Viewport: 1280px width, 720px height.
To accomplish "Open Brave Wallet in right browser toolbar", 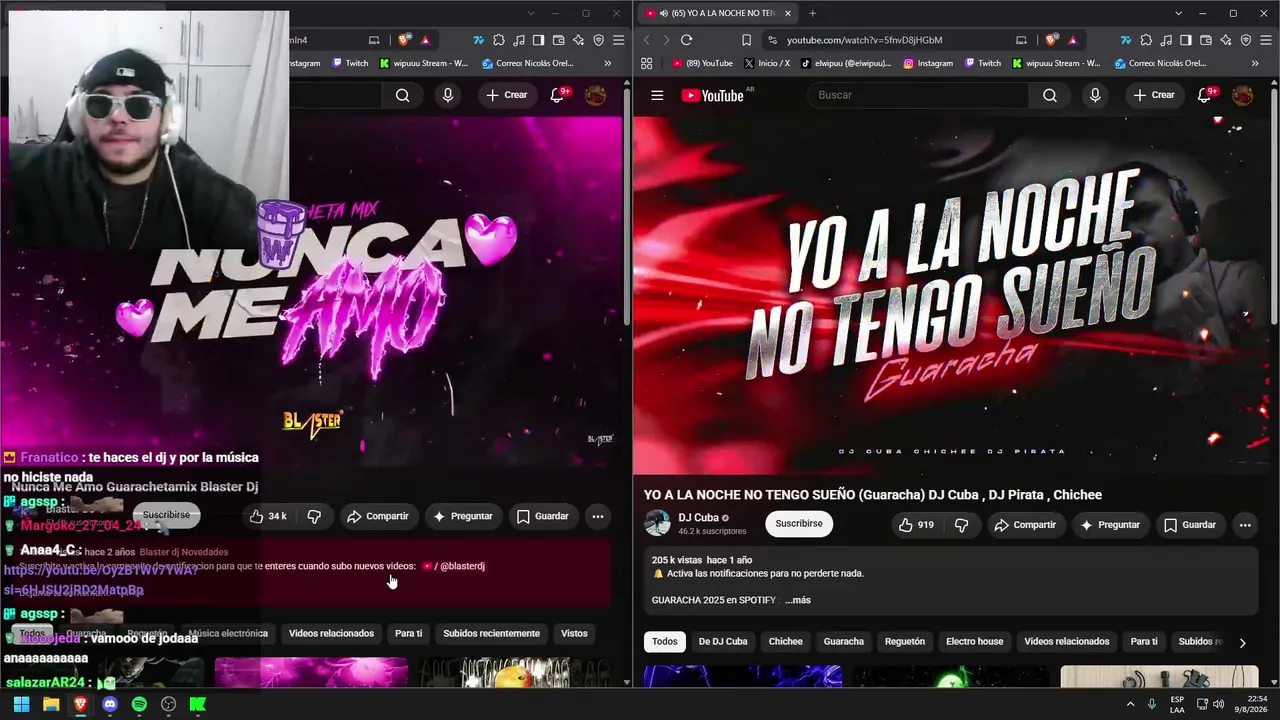I will (x=1206, y=40).
